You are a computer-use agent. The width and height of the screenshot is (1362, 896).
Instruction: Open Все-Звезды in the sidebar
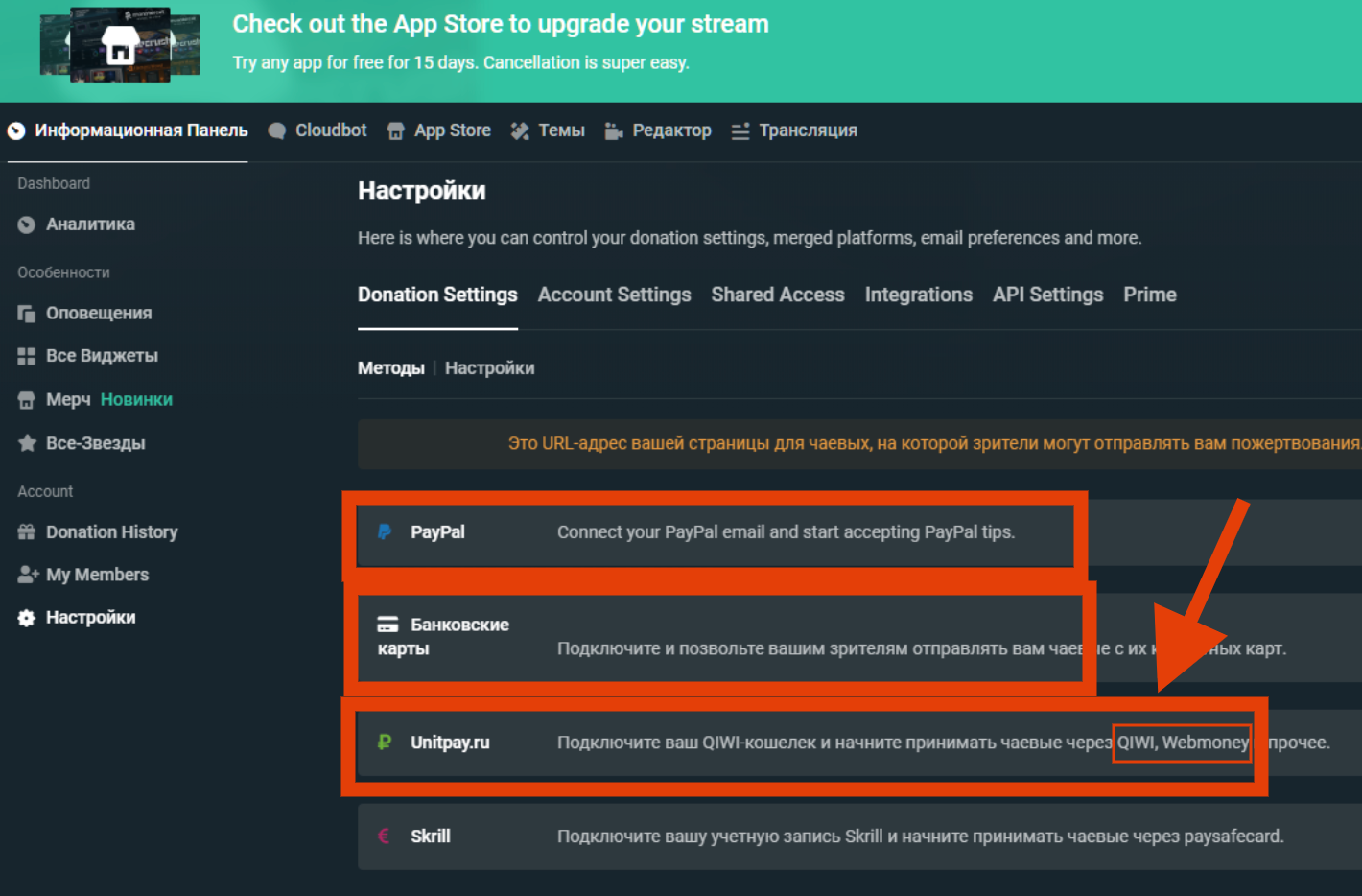pyautogui.click(x=96, y=443)
